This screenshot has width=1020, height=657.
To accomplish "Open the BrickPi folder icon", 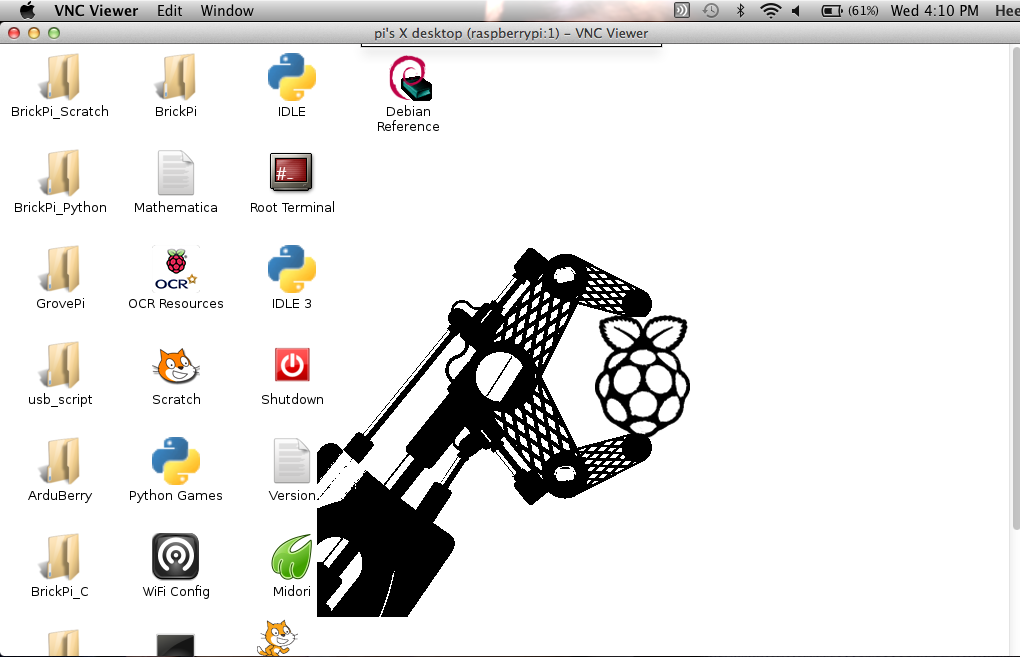I will point(176,77).
